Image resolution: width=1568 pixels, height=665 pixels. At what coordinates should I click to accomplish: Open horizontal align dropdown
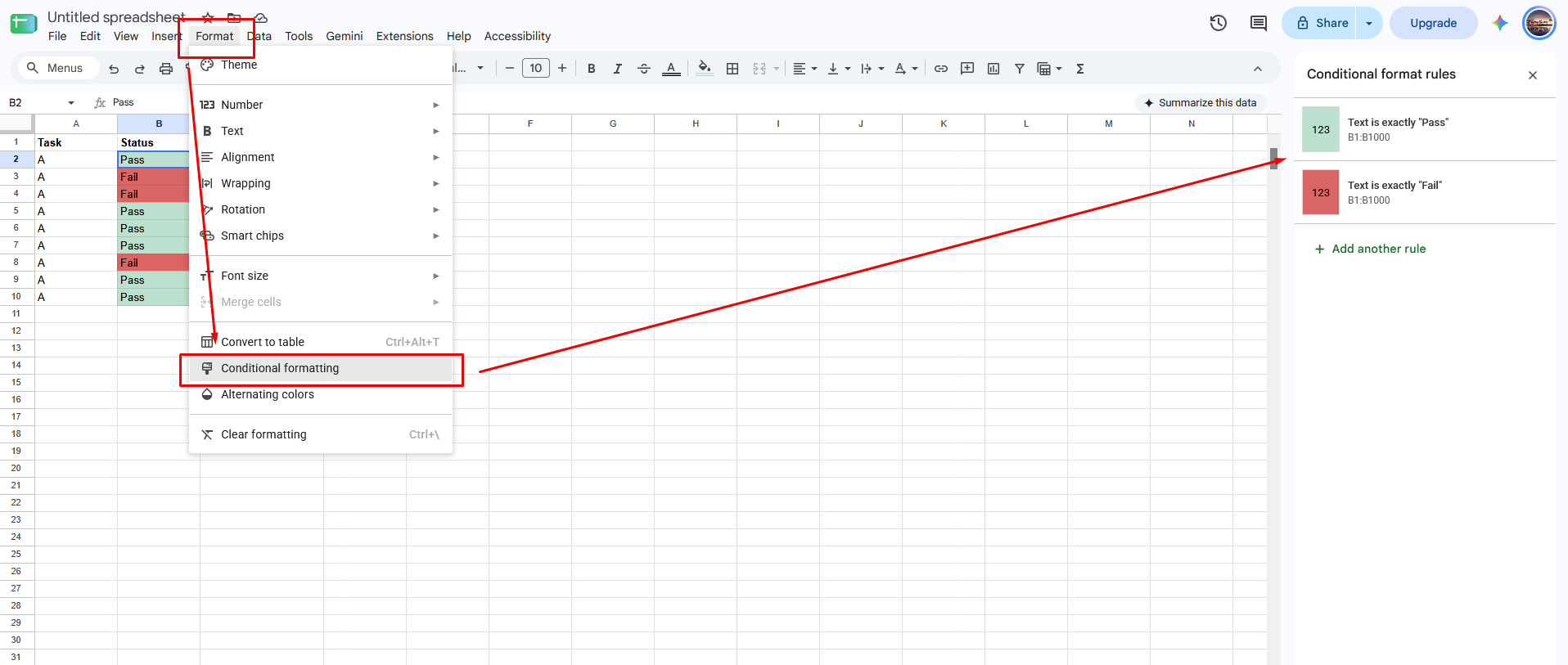point(805,69)
